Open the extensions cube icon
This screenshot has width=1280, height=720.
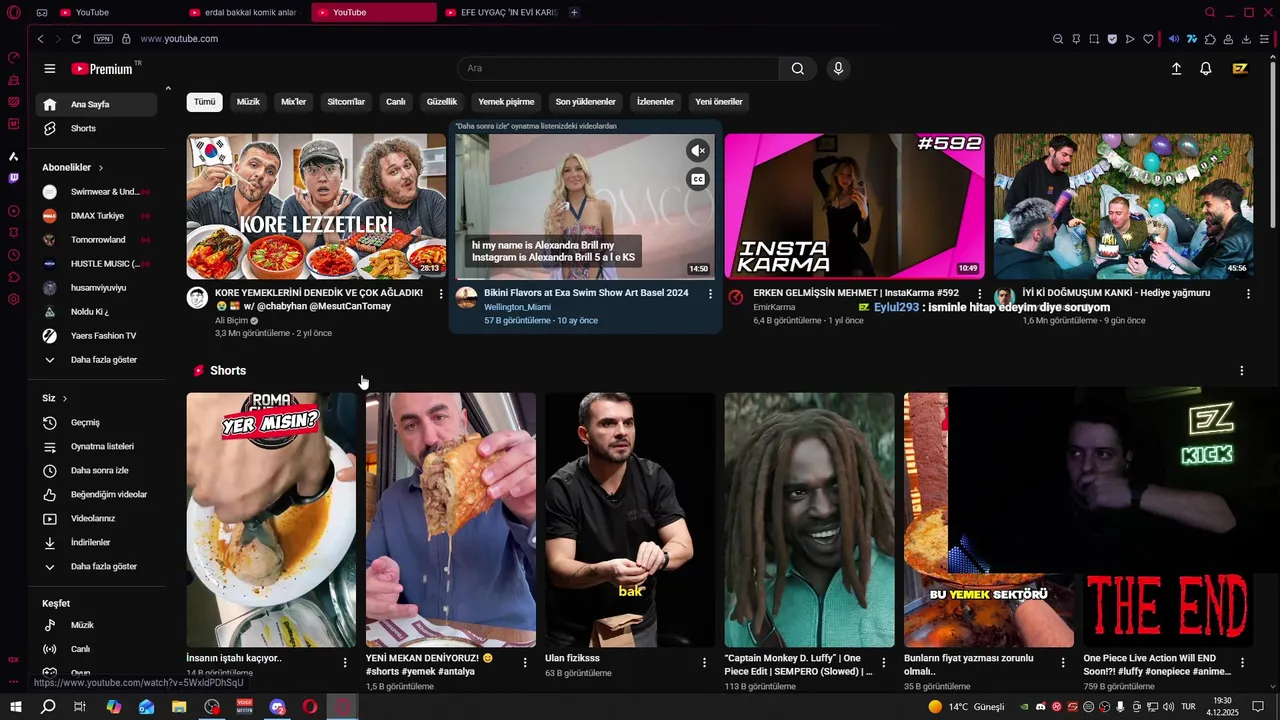[1210, 39]
